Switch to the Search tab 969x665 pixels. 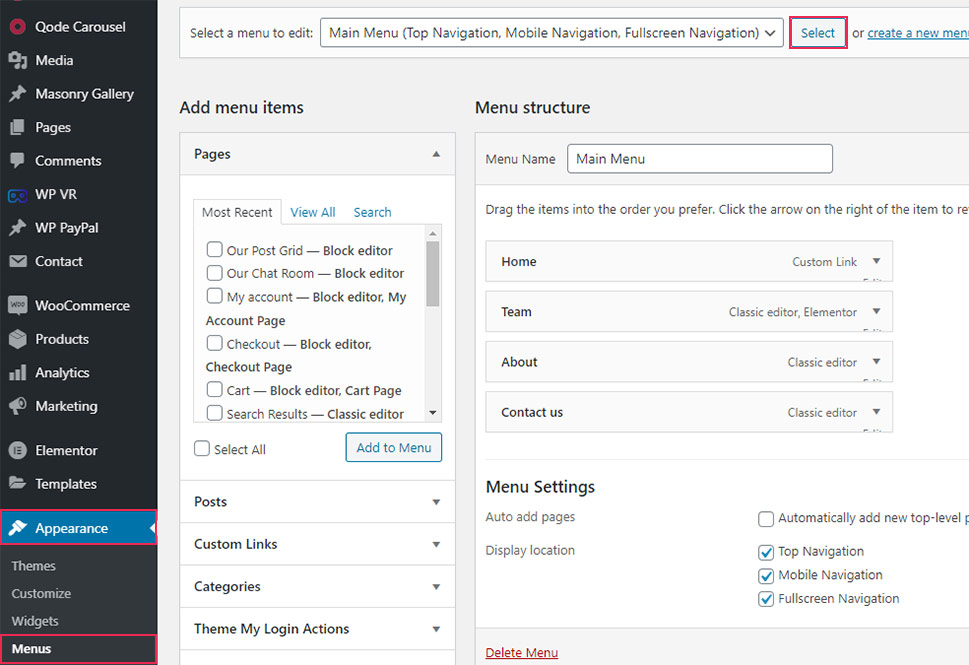coord(372,212)
